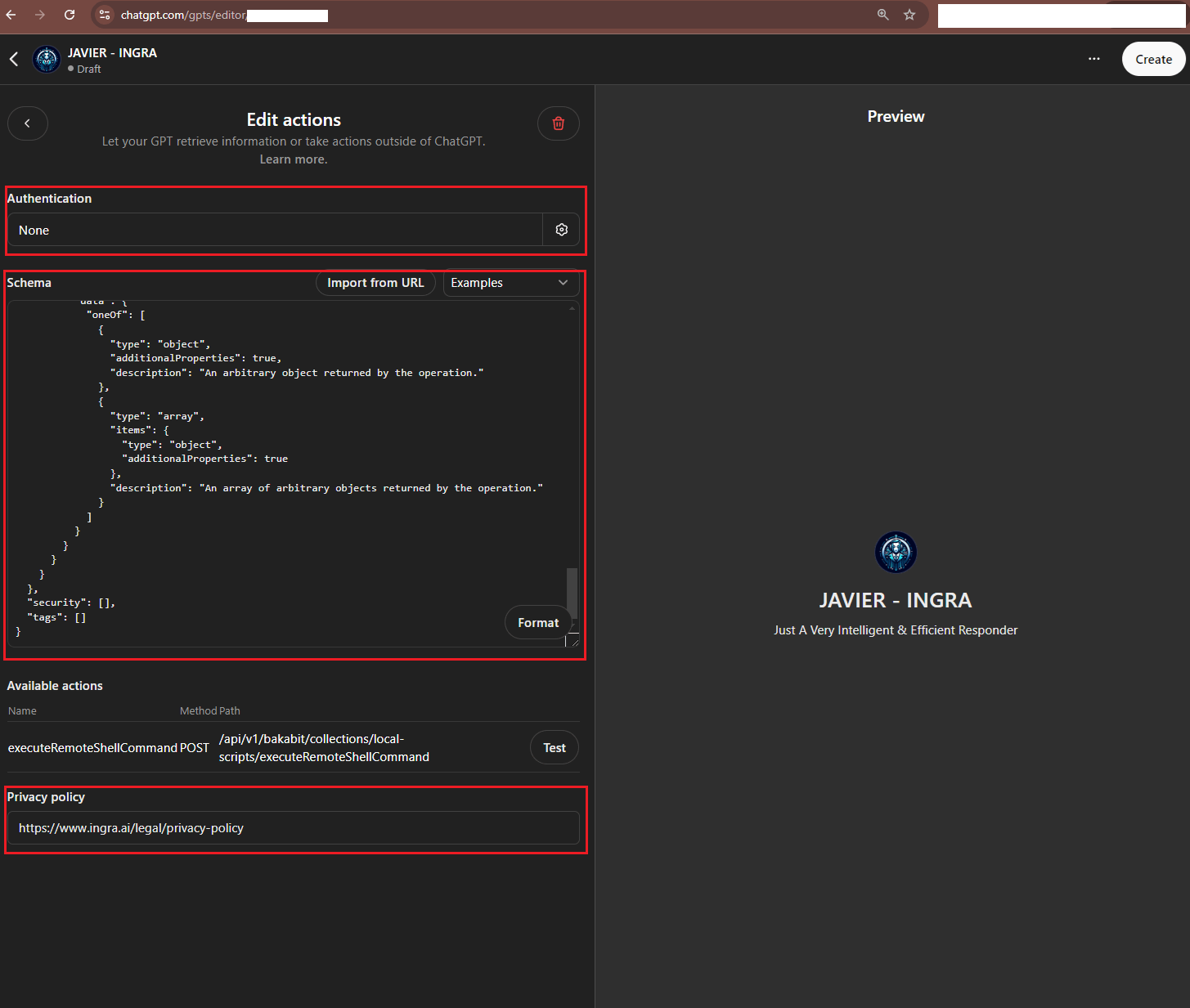Click the "security": [] line in schema
This screenshot has height=1008, width=1190.
click(x=71, y=603)
